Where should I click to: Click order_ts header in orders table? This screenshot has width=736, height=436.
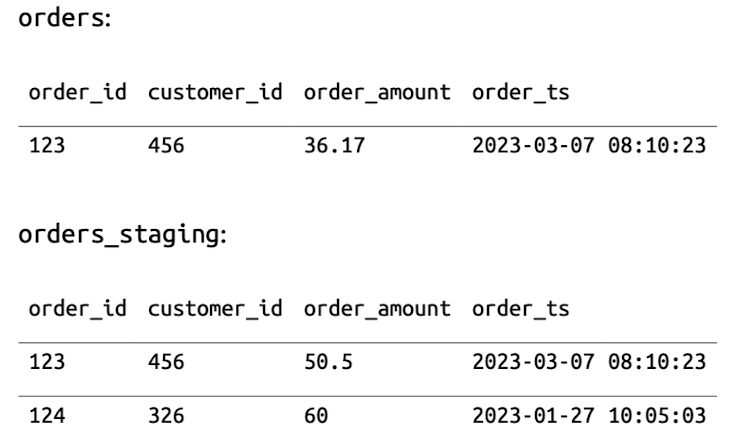tap(520, 94)
